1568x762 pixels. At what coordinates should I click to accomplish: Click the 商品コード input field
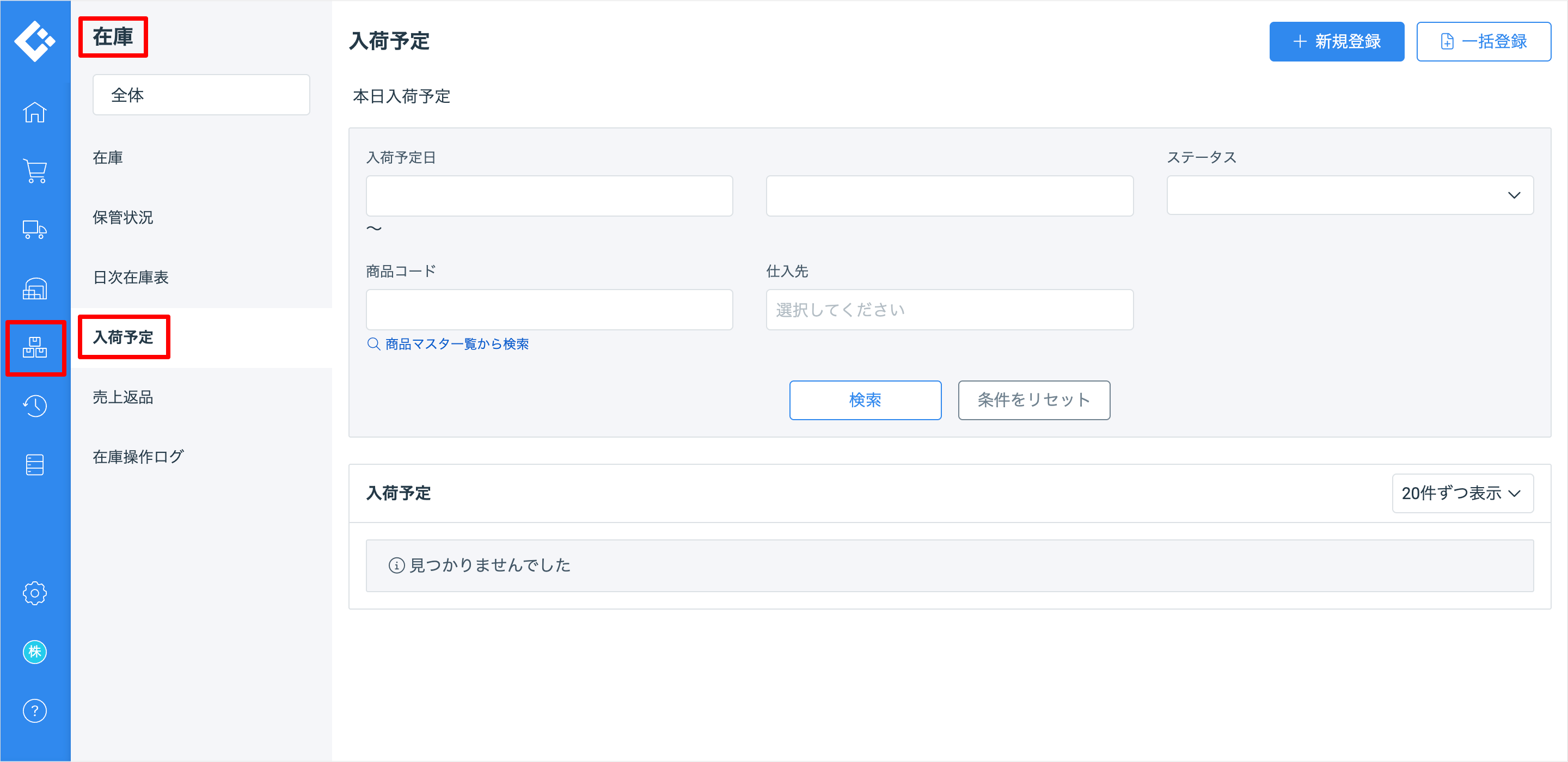(x=548, y=310)
